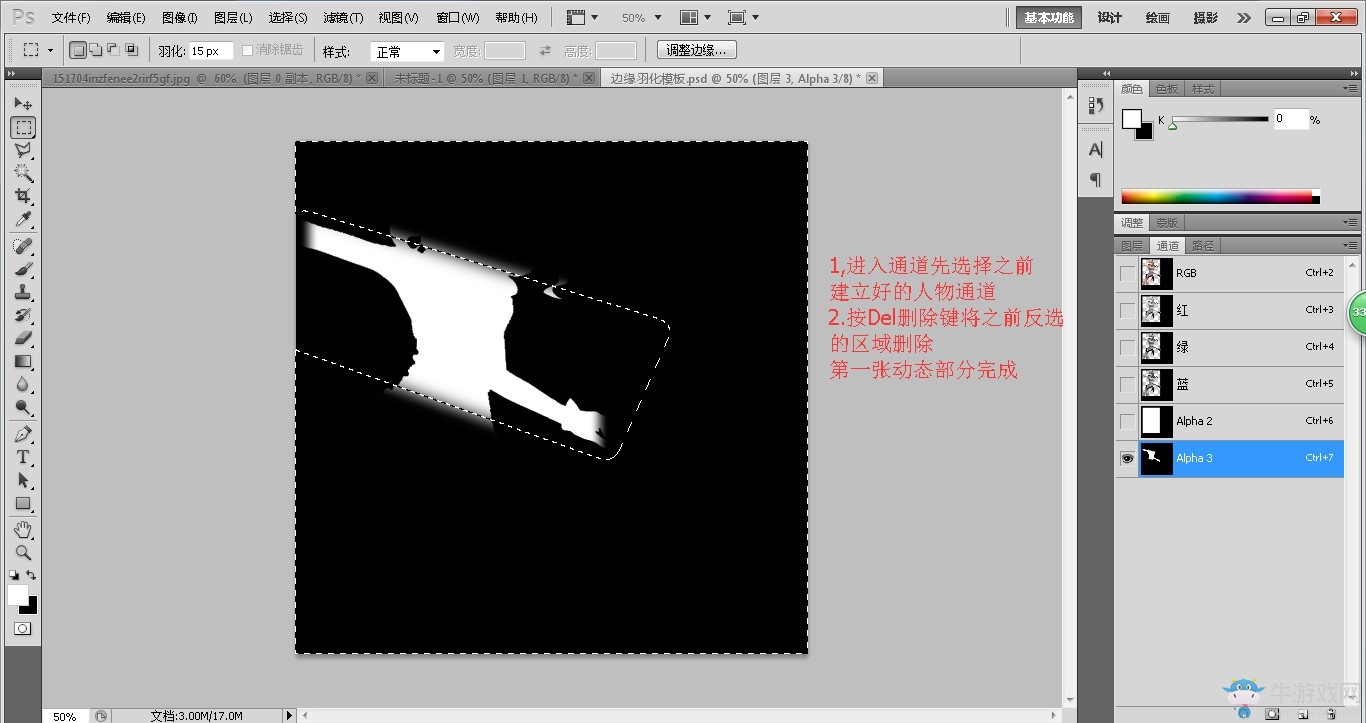
Task: Select the 基本功能 workspace button
Action: click(1049, 18)
